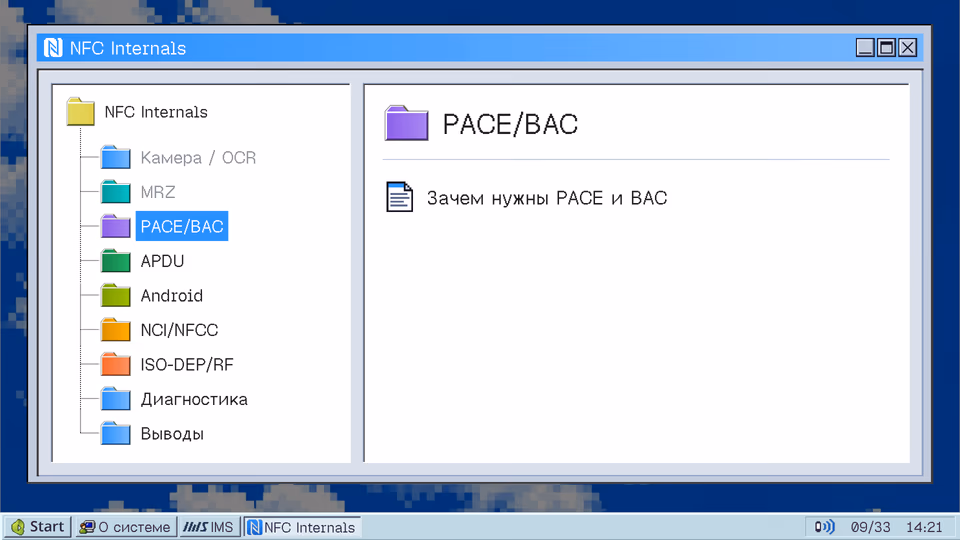Click the yellow NFC Internals root folder icon

click(x=80, y=111)
